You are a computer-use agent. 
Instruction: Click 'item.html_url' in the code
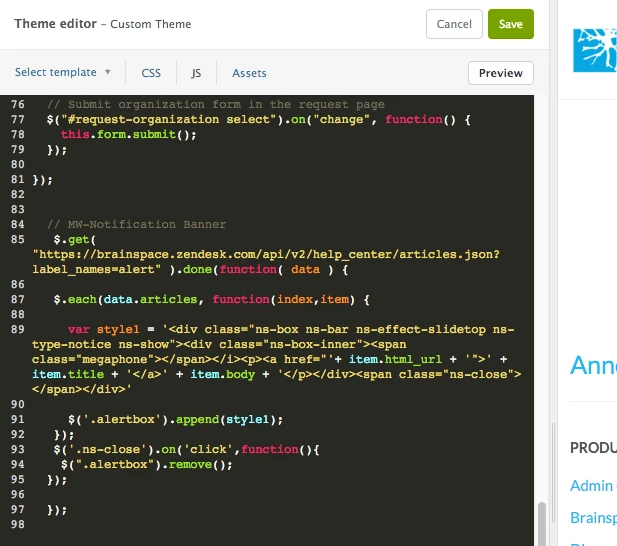point(395,359)
